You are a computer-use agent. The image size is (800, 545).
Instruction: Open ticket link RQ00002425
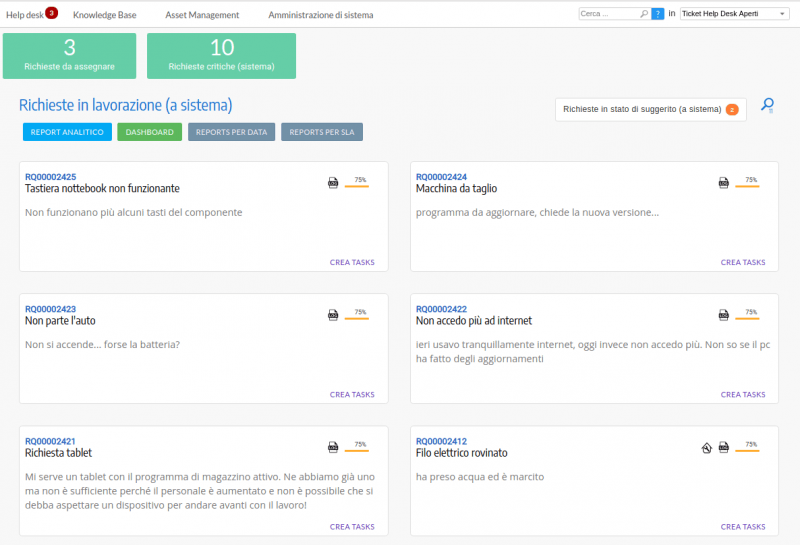click(51, 177)
